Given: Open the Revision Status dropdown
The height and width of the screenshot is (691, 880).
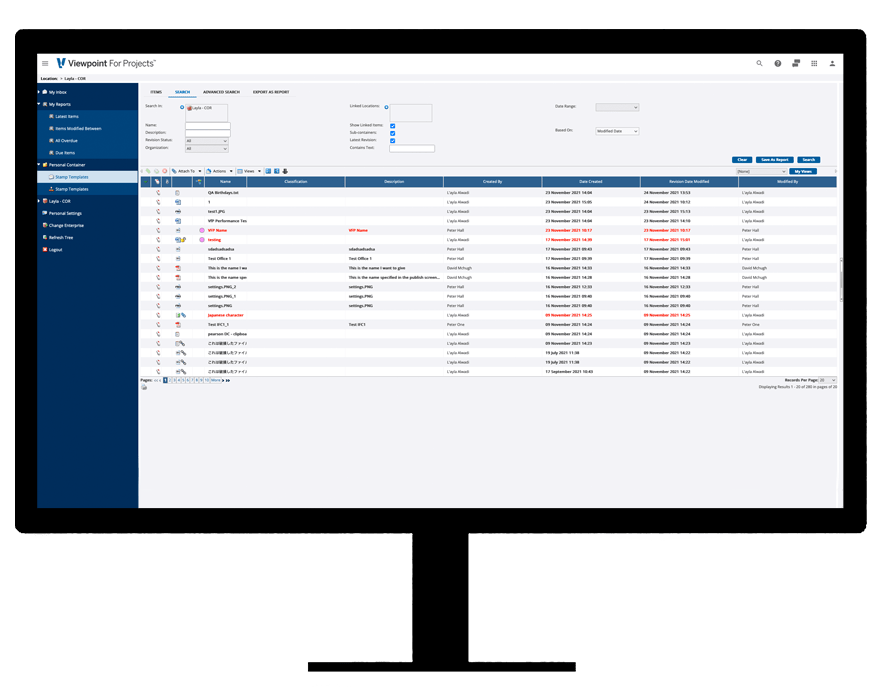Looking at the screenshot, I should [207, 141].
